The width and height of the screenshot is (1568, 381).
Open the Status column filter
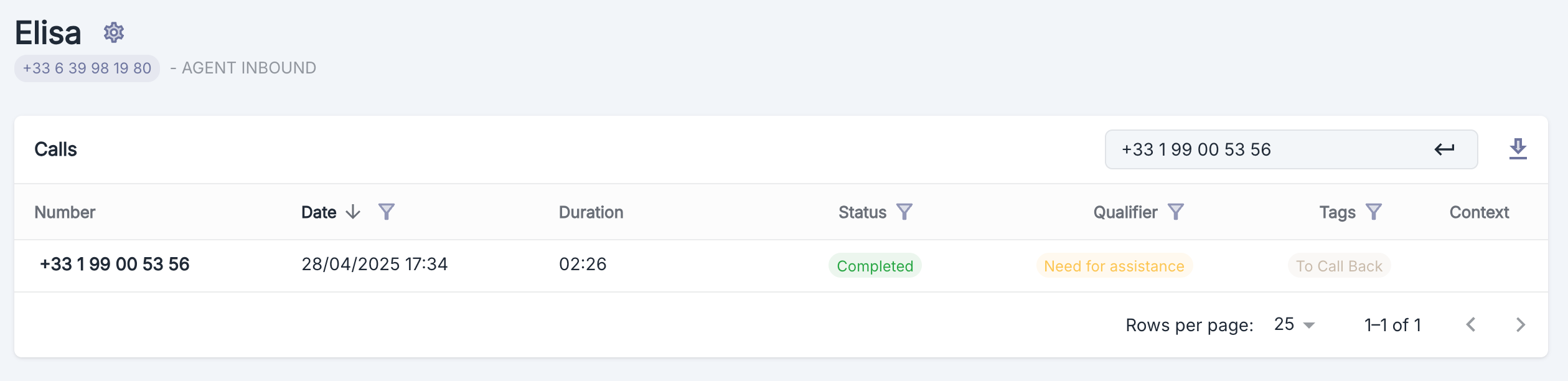click(904, 212)
